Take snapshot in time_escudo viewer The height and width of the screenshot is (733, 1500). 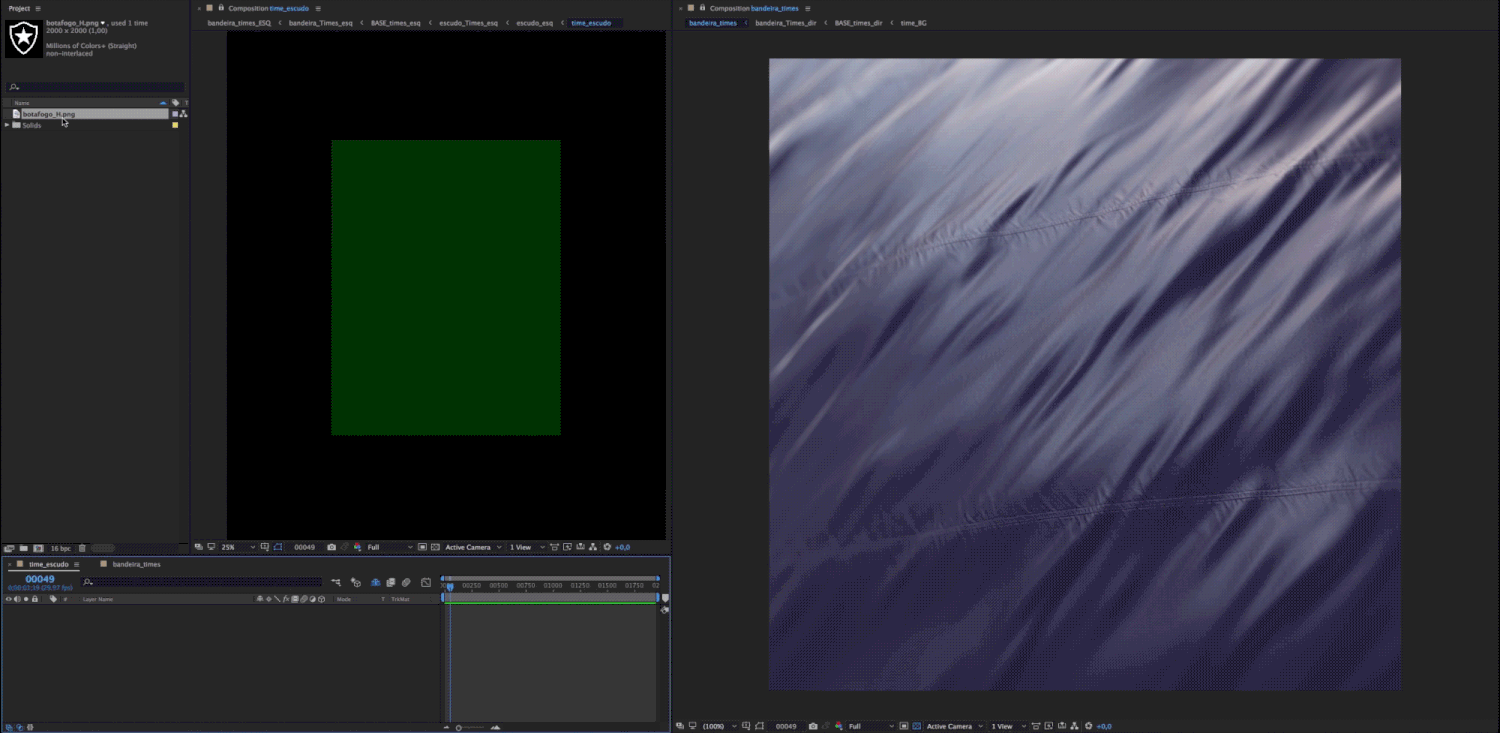coord(331,547)
